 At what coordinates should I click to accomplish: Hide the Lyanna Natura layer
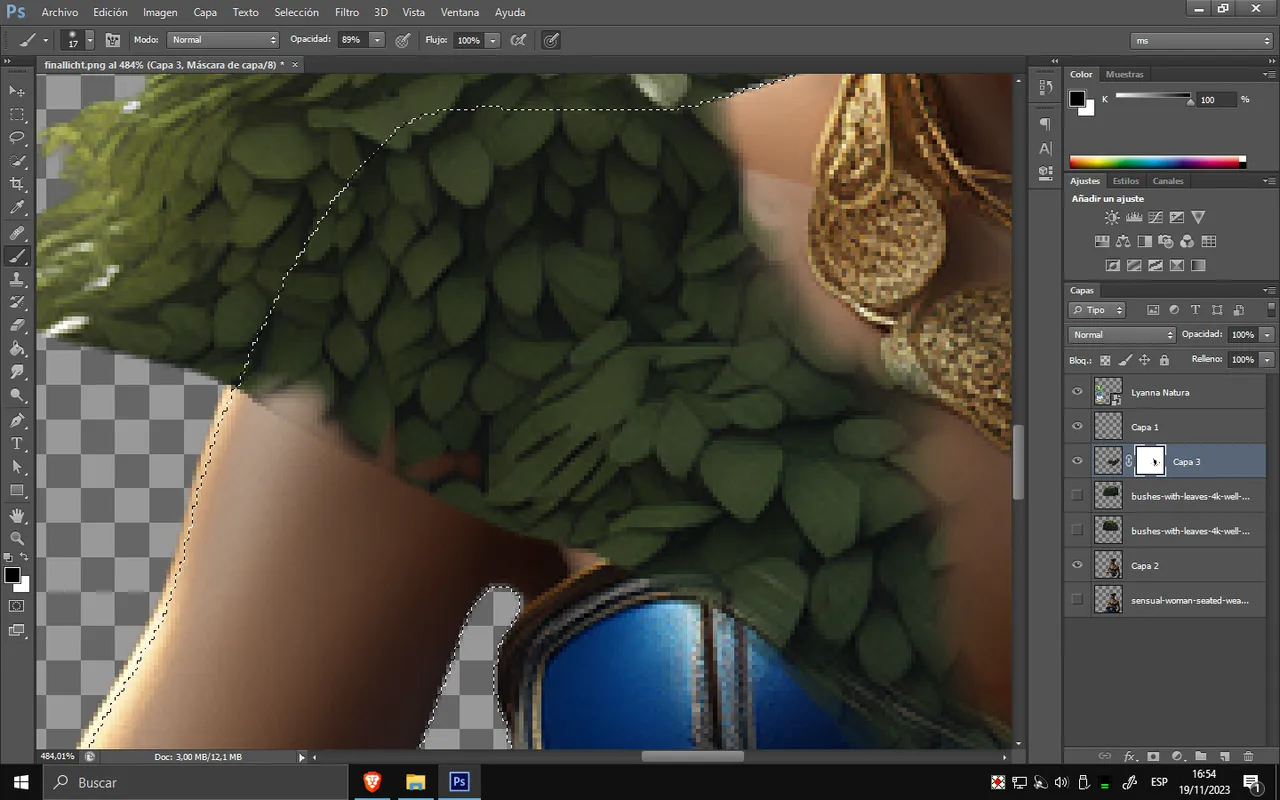(1077, 392)
